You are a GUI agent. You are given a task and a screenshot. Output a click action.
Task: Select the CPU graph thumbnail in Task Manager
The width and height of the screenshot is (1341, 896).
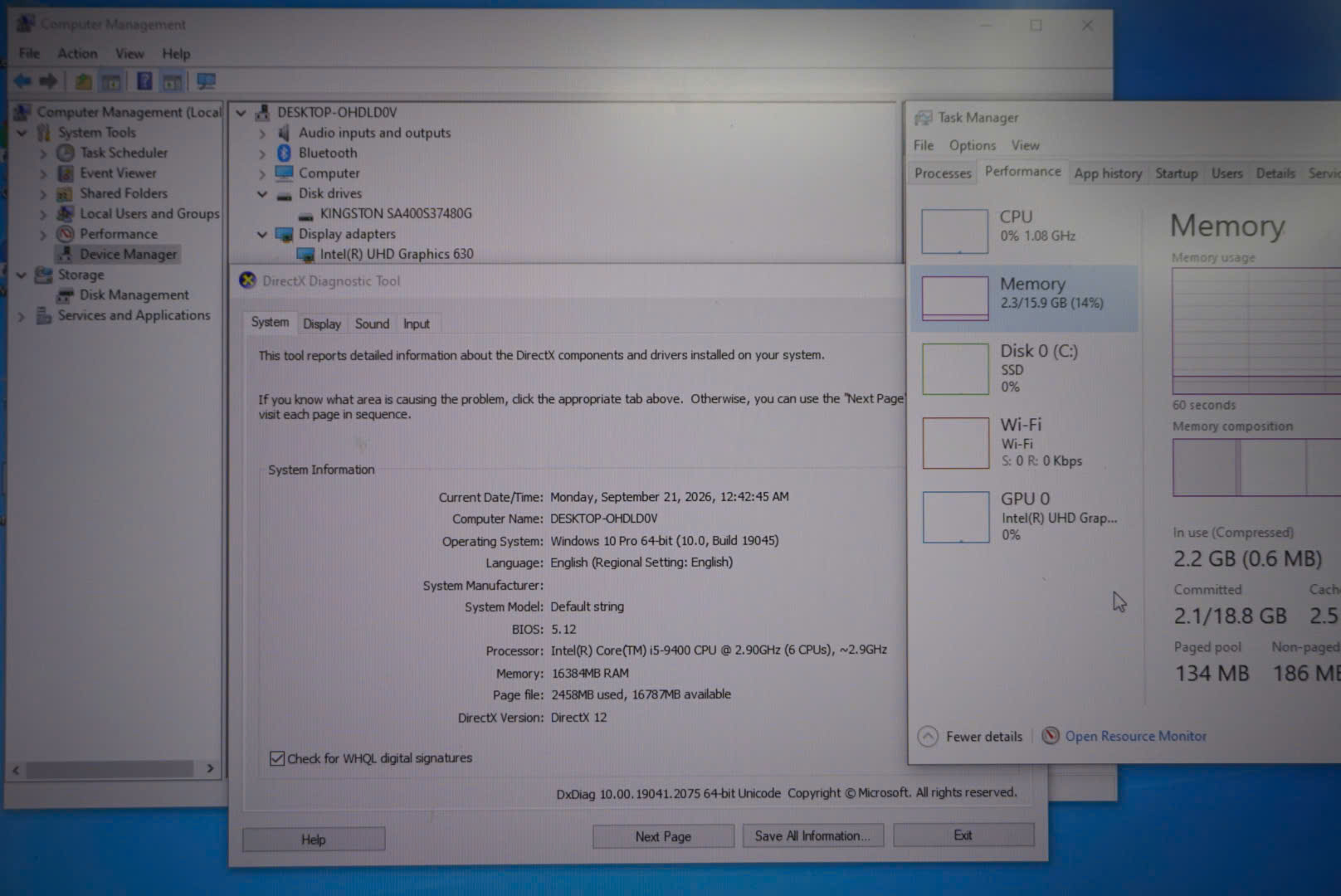coord(954,231)
